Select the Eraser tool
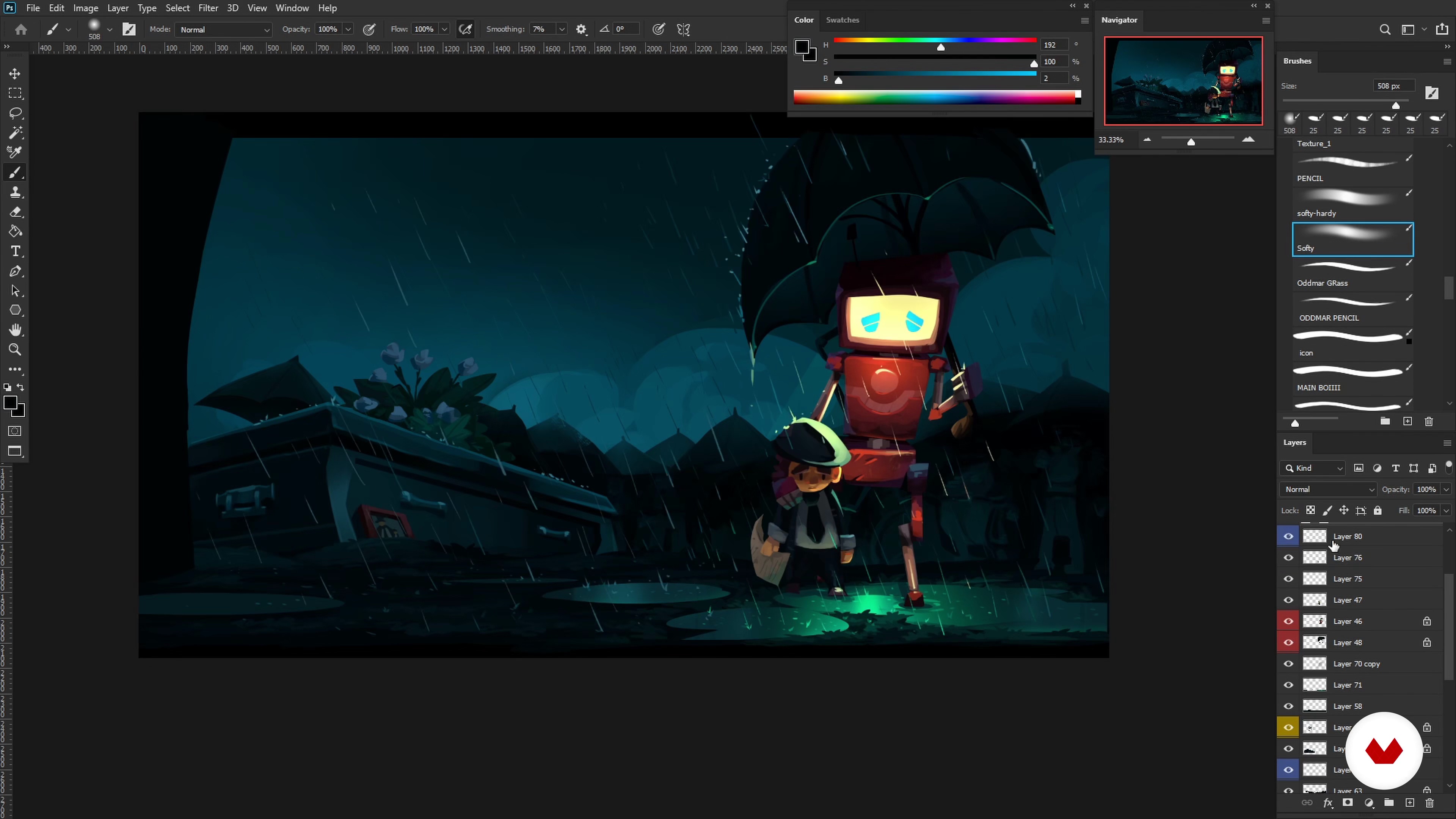The width and height of the screenshot is (1456, 819). click(15, 212)
